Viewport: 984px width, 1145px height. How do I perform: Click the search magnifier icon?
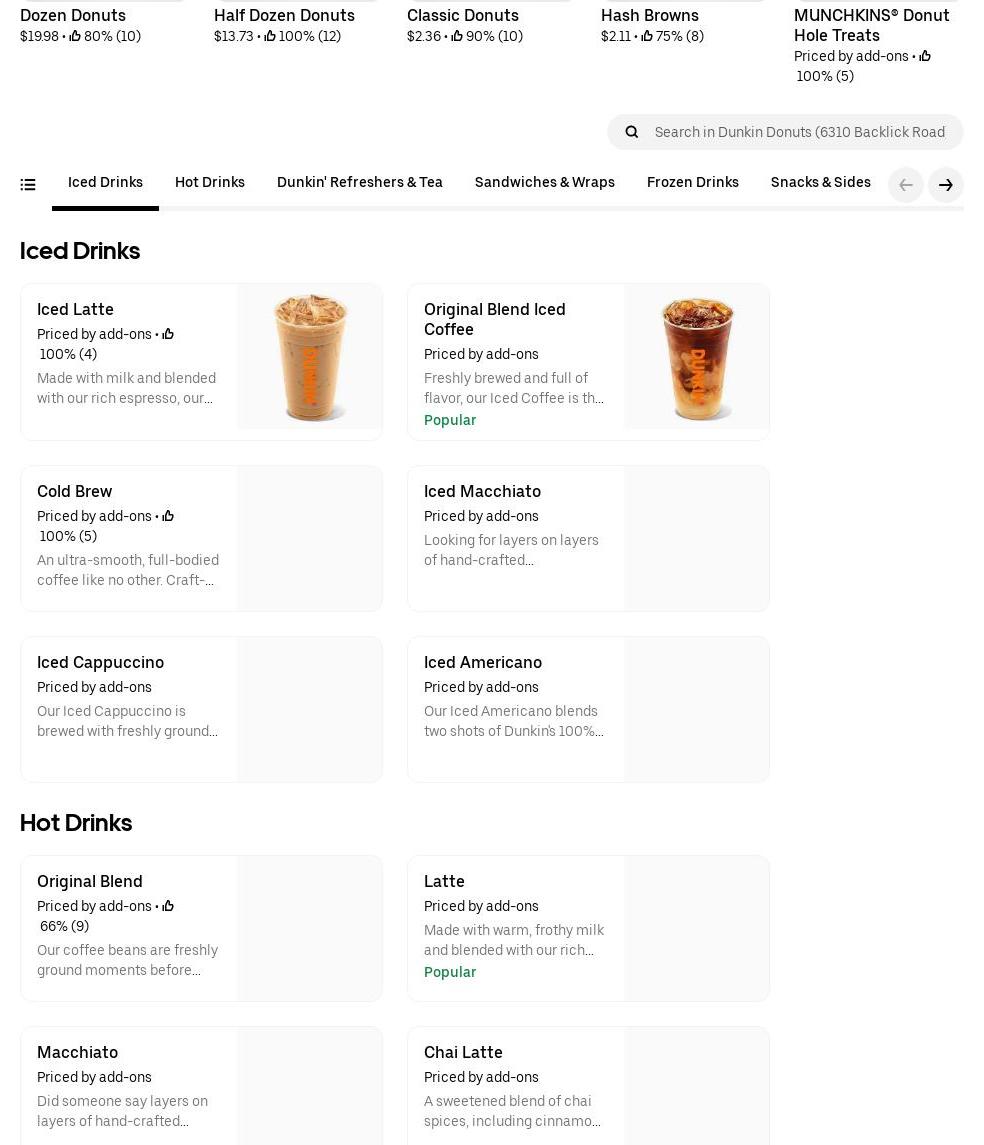[x=631, y=132]
